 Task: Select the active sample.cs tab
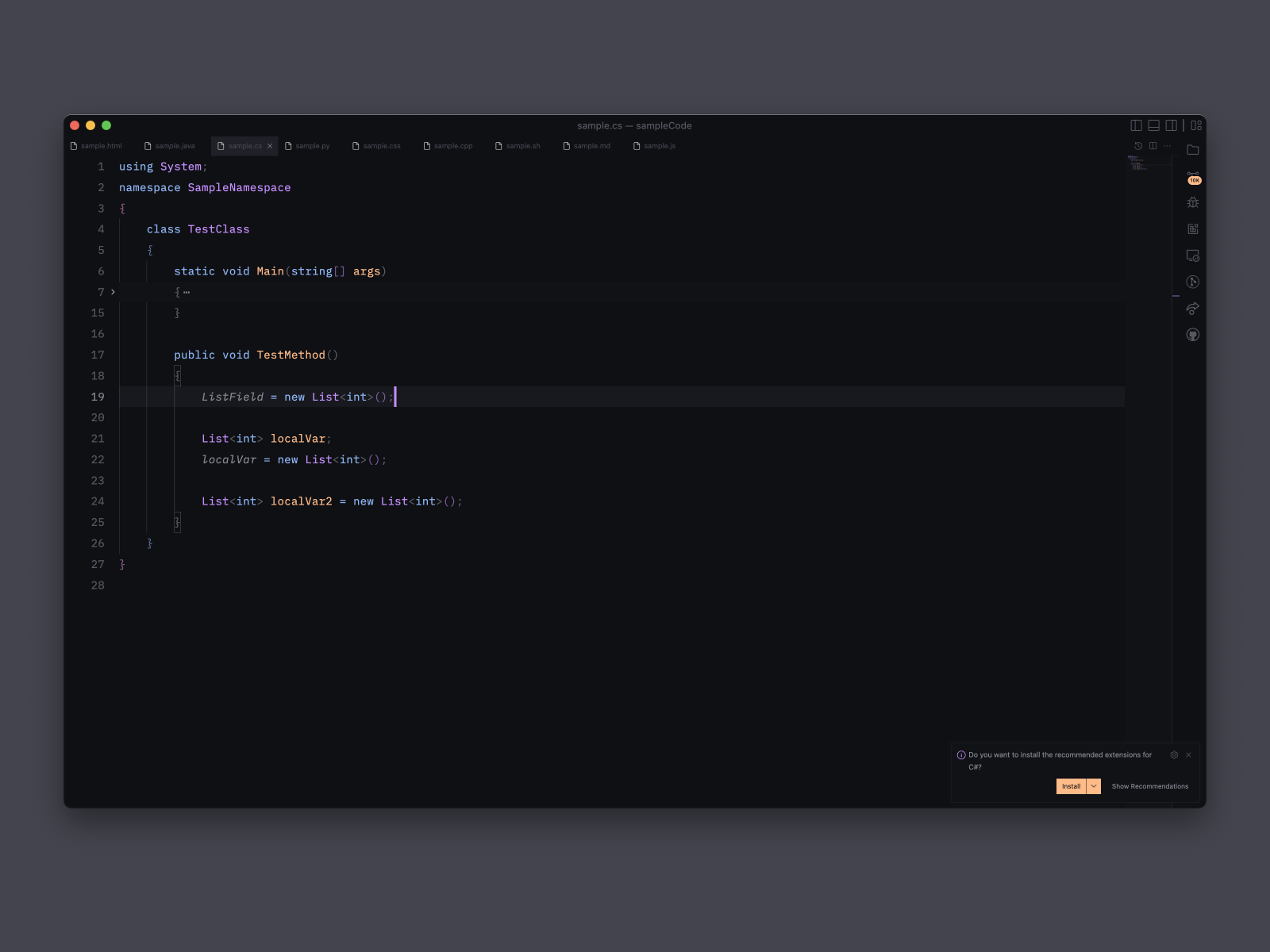coord(244,146)
